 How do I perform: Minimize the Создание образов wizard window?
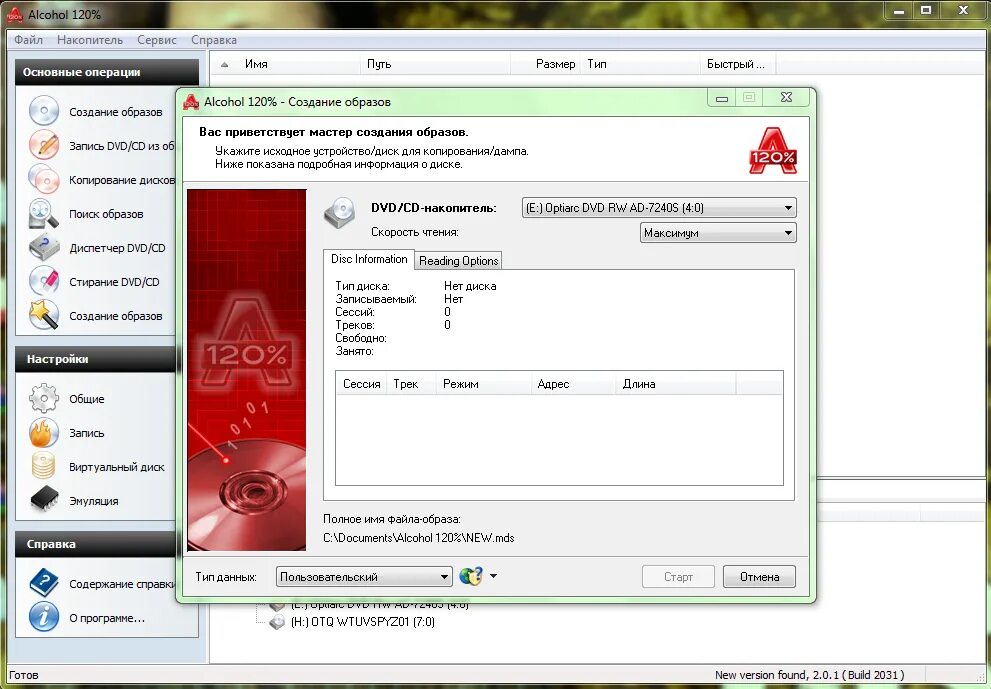coord(722,97)
